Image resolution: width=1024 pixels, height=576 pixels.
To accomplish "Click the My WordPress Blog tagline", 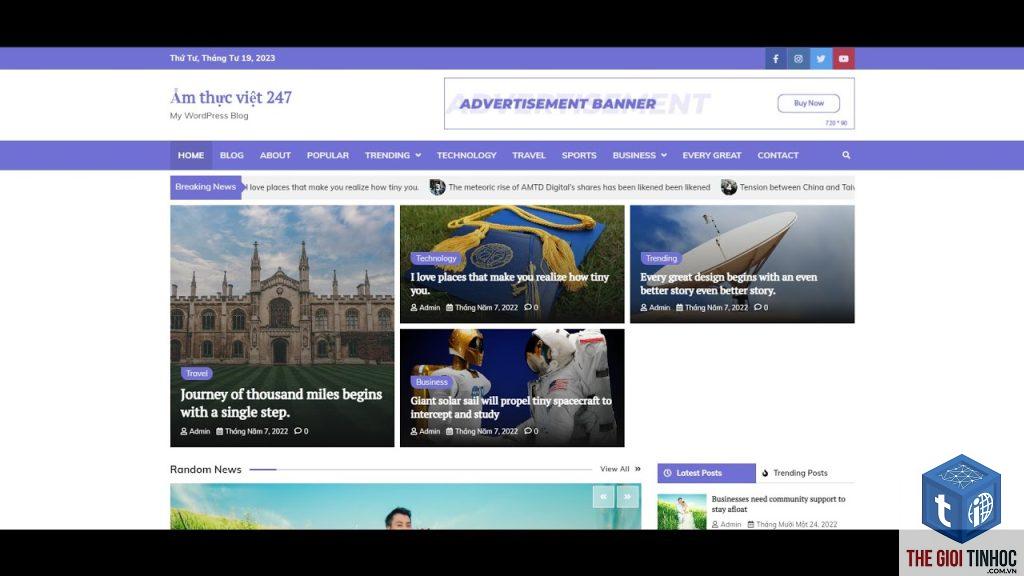I will 209,116.
